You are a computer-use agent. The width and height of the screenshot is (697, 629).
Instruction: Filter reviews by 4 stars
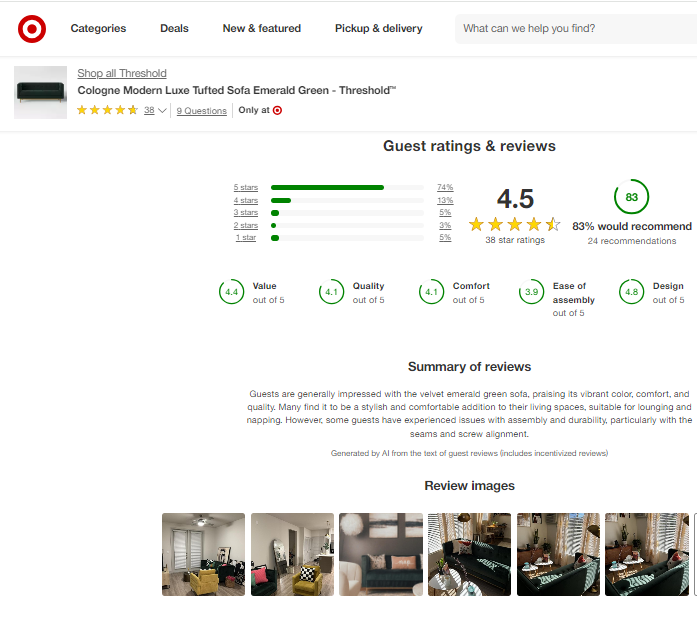(246, 200)
